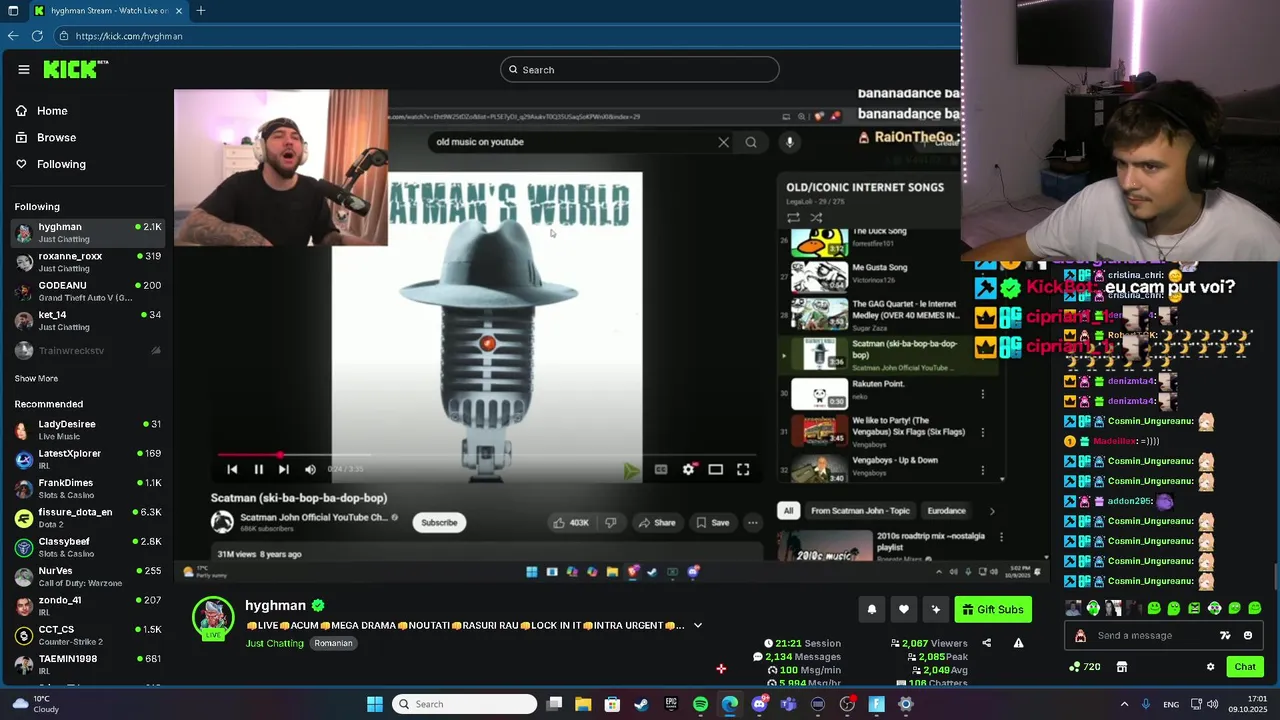Open Classybeef recommended channel

coord(88,547)
